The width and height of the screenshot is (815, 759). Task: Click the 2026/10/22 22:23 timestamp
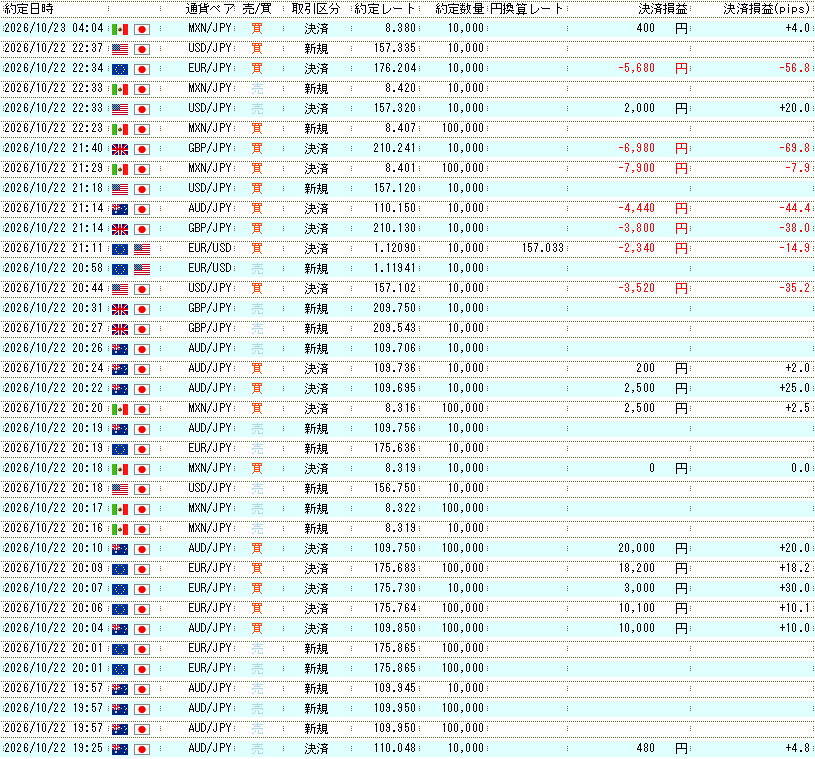(x=54, y=128)
